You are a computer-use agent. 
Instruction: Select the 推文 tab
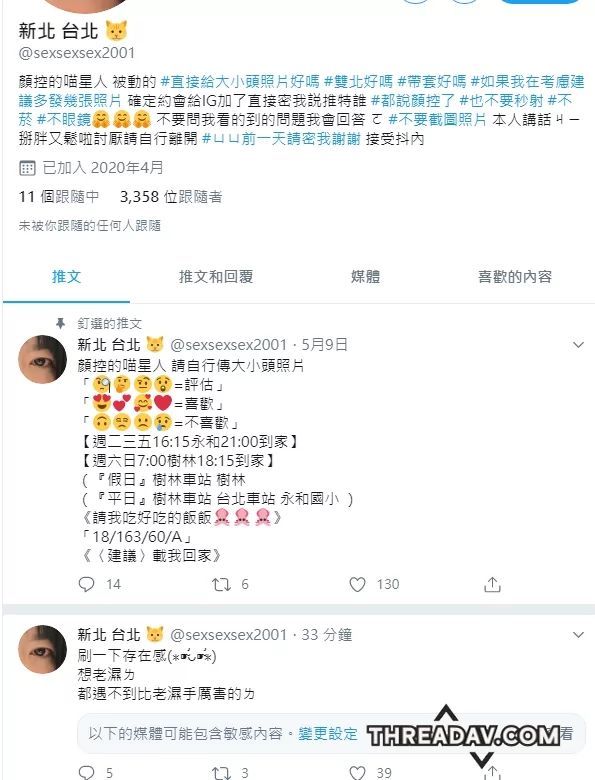click(66, 277)
